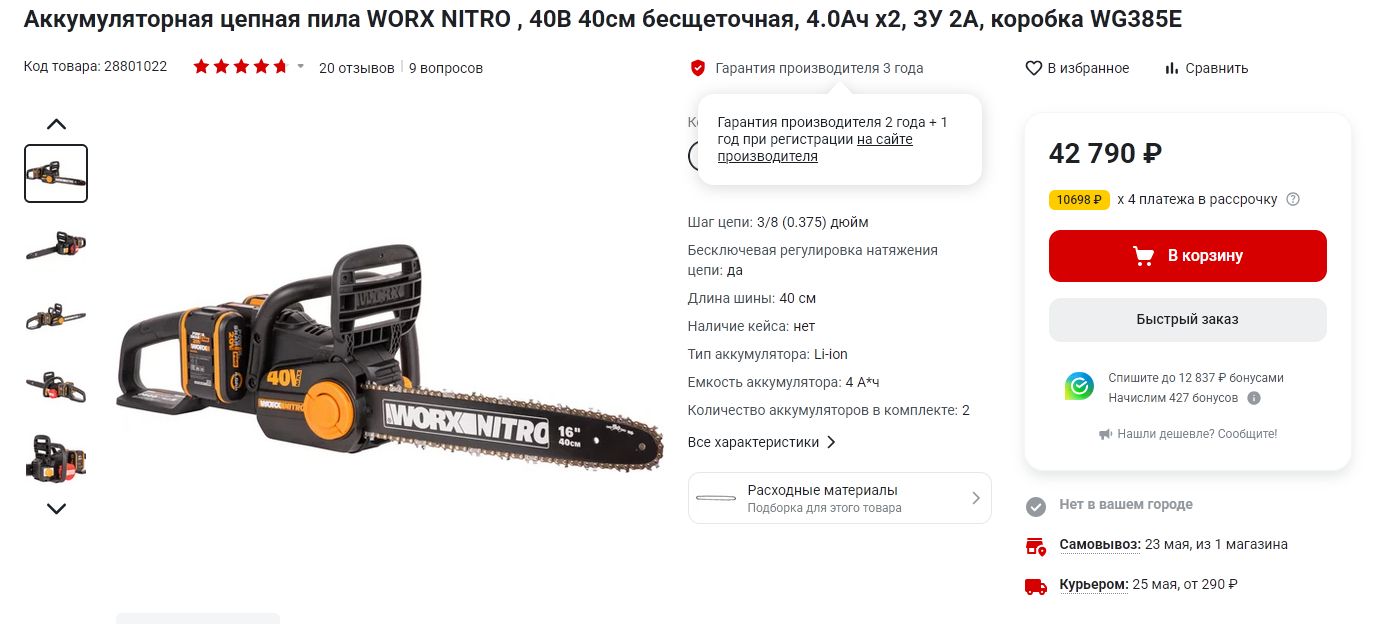Click the red Курьером delivery truck icon

(1036, 586)
